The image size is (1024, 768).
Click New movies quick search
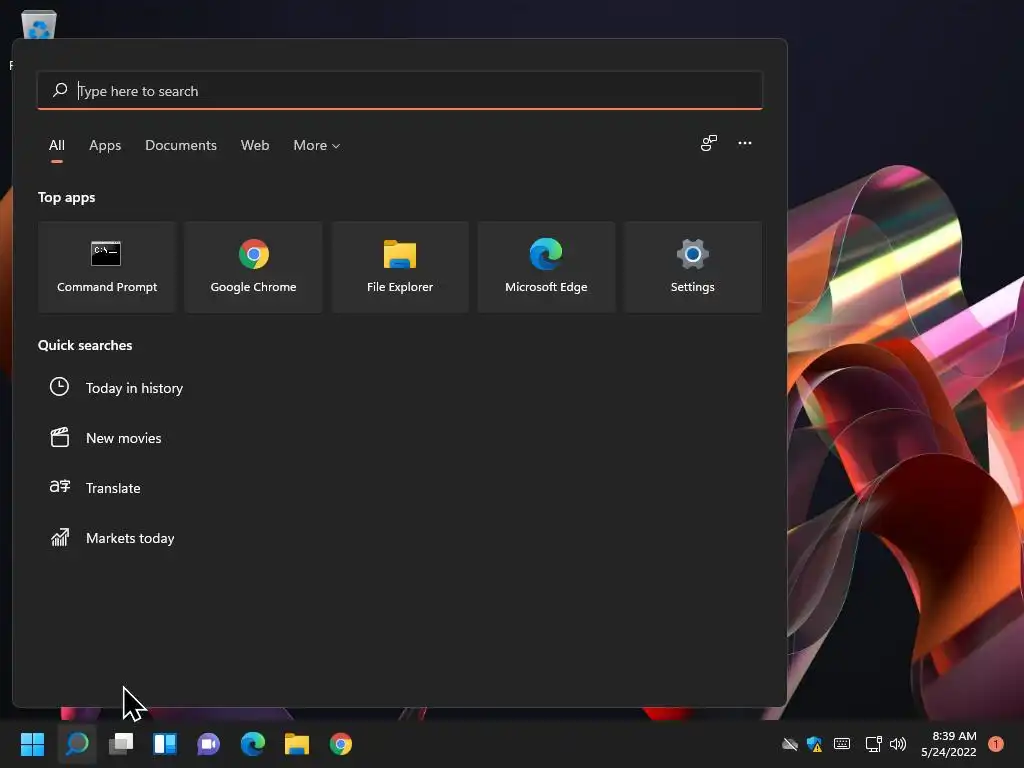pyautogui.click(x=123, y=438)
